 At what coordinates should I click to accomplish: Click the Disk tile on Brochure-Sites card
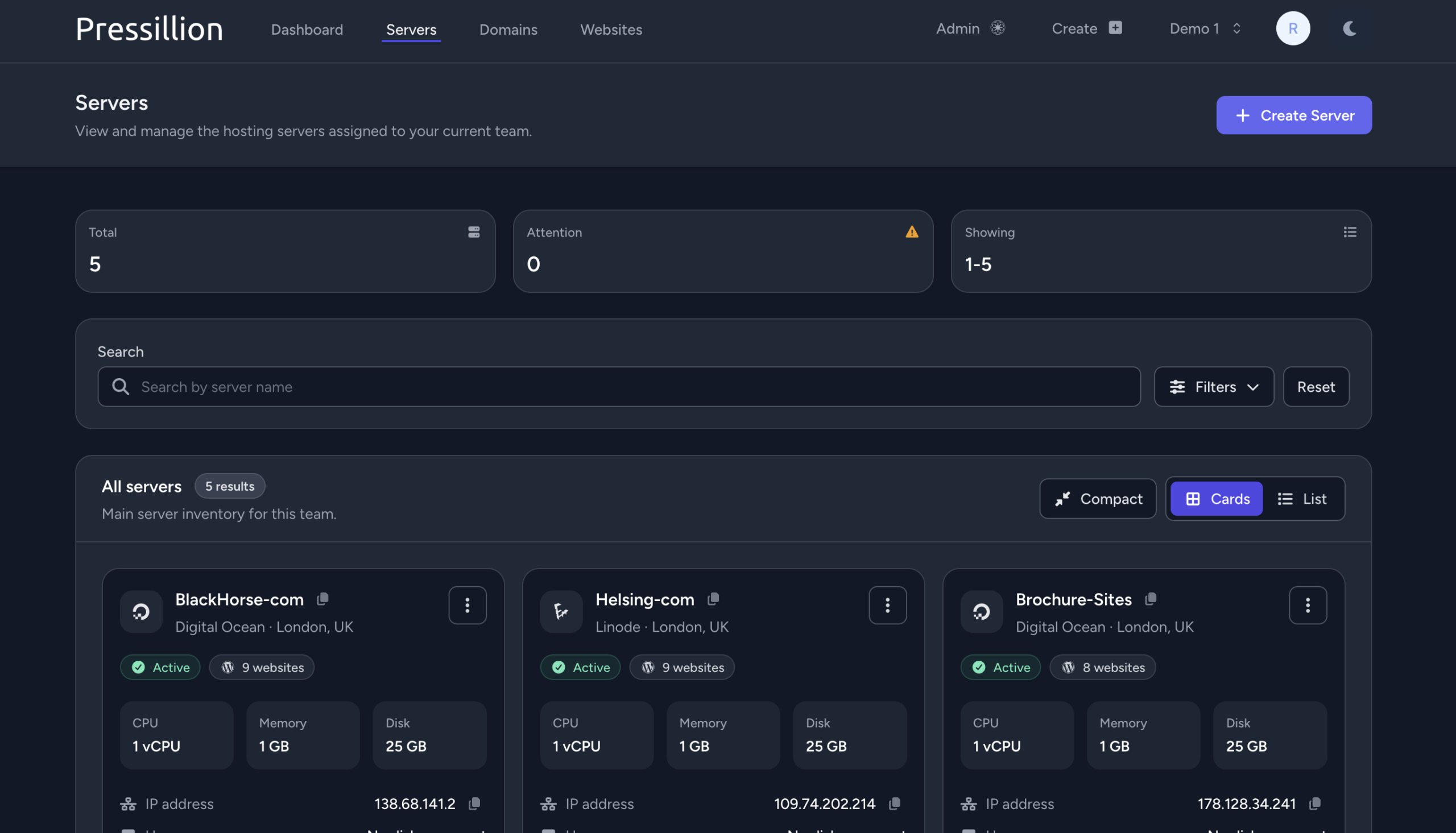1269,735
